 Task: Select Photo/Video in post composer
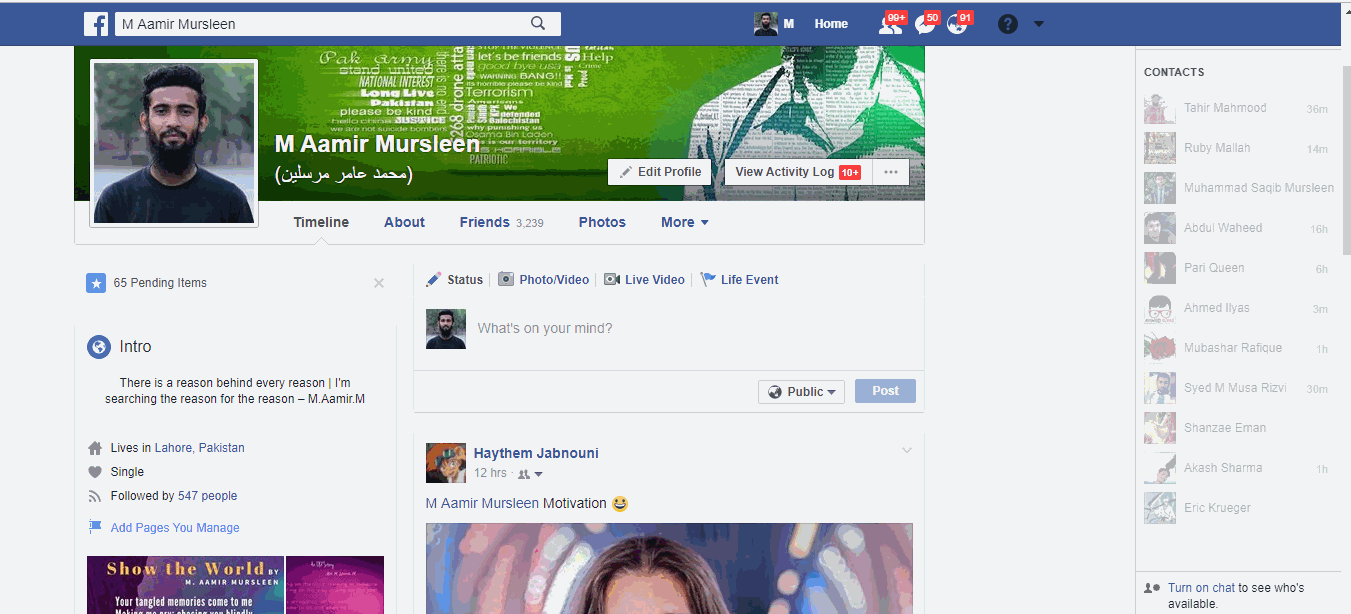click(x=544, y=280)
